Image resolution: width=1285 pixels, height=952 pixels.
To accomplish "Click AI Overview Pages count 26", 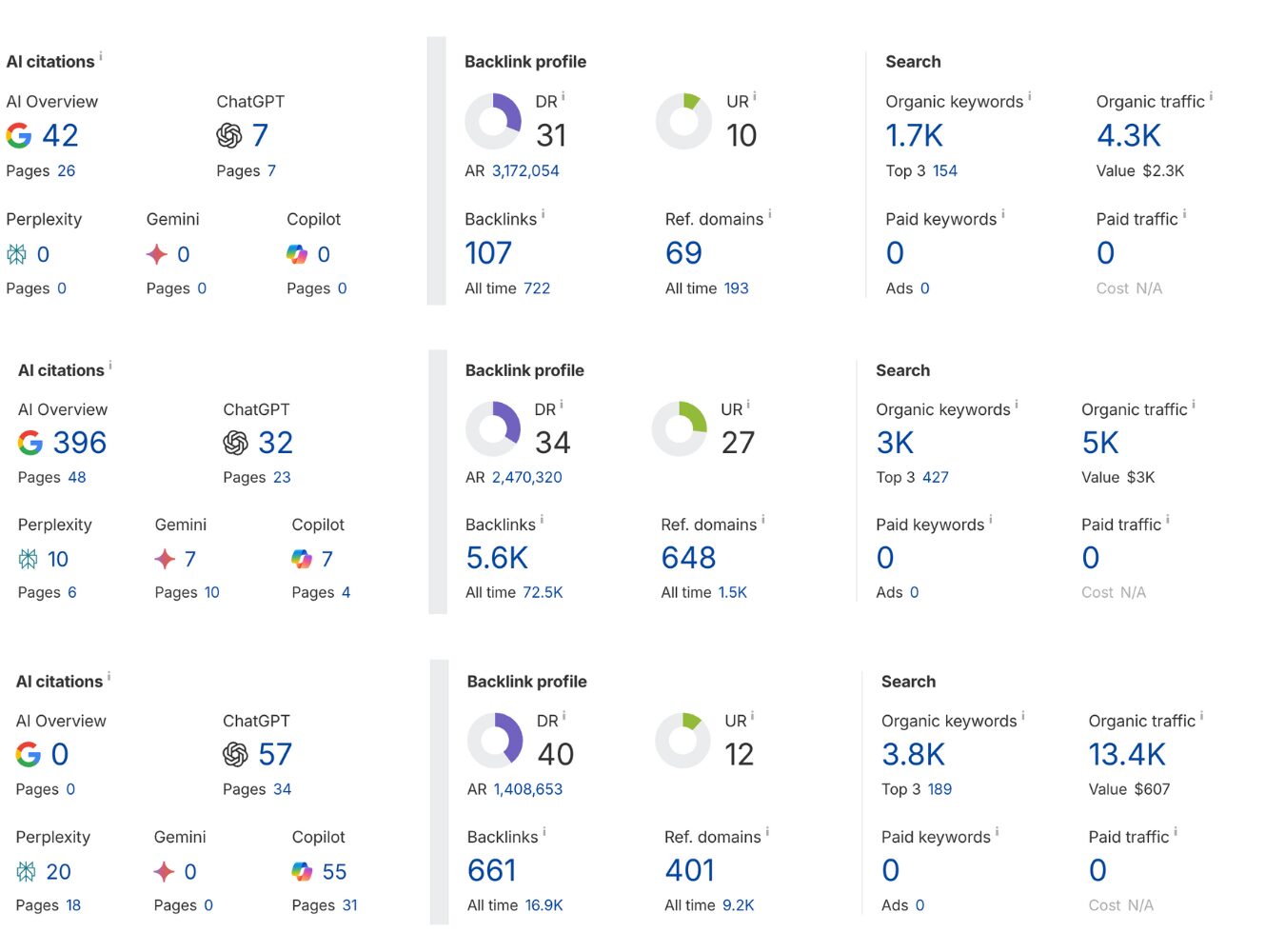I will pyautogui.click(x=66, y=171).
